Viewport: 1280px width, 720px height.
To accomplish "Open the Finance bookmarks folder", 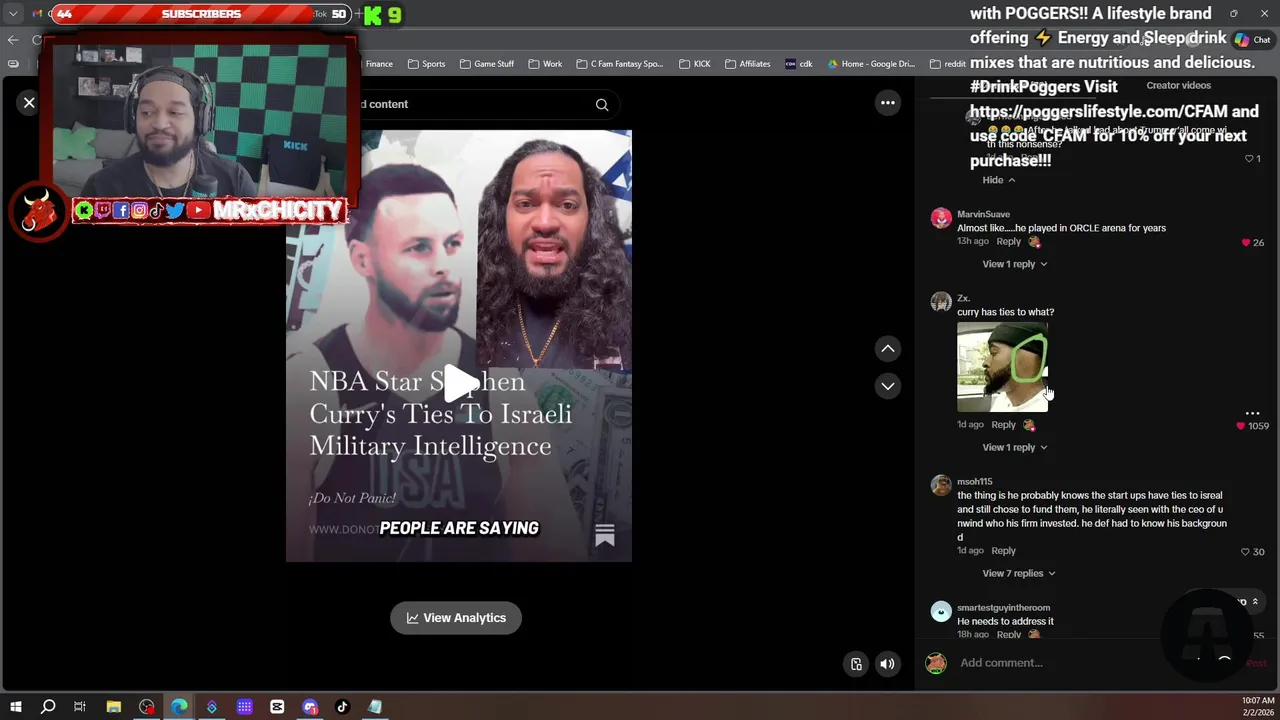I will (379, 64).
